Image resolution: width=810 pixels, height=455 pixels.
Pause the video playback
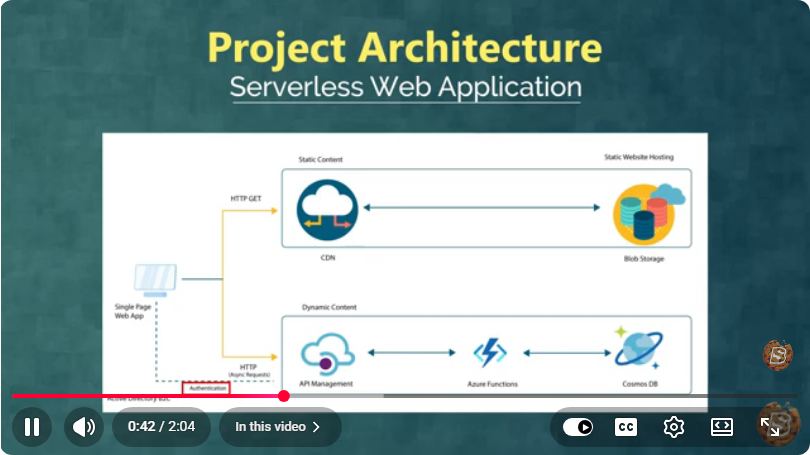pyautogui.click(x=32, y=427)
